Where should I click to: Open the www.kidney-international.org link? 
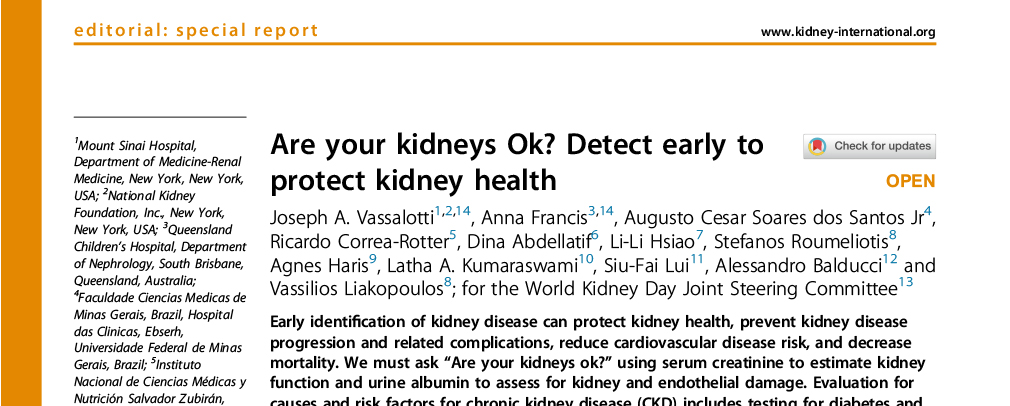coord(848,32)
